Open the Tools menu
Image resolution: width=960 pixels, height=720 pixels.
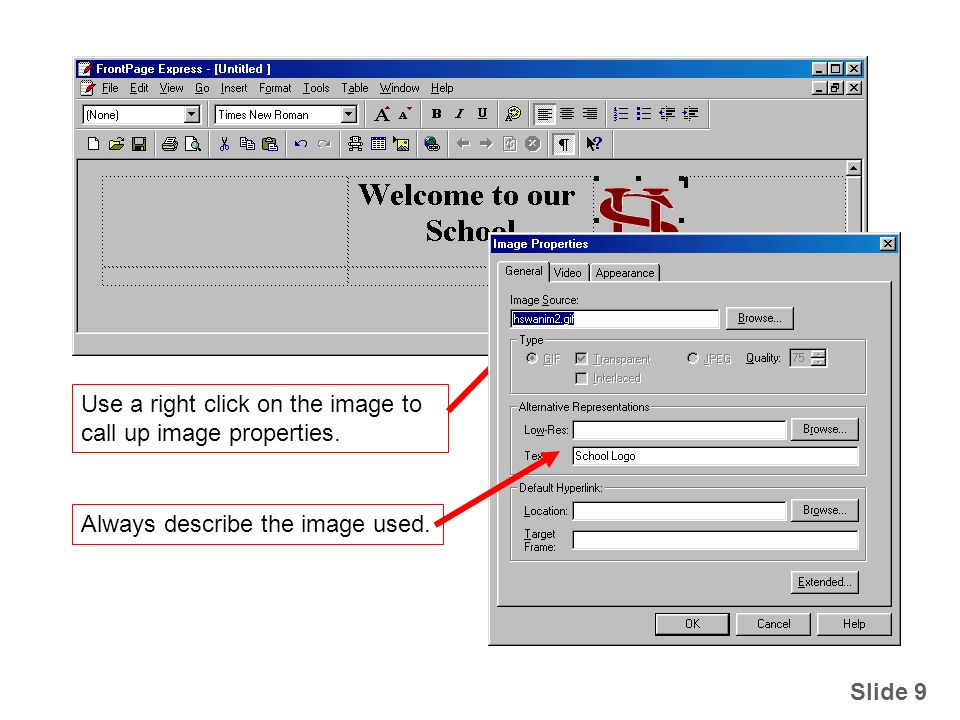tap(316, 88)
